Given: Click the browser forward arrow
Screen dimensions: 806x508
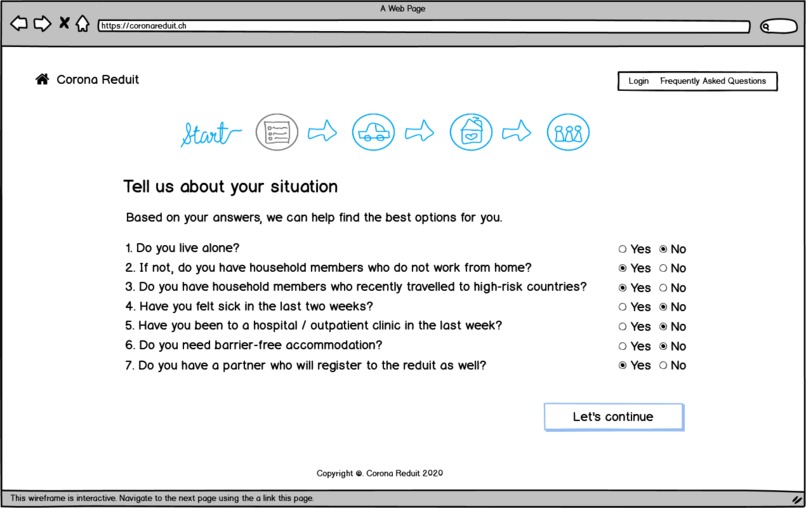Looking at the screenshot, I should [x=43, y=24].
